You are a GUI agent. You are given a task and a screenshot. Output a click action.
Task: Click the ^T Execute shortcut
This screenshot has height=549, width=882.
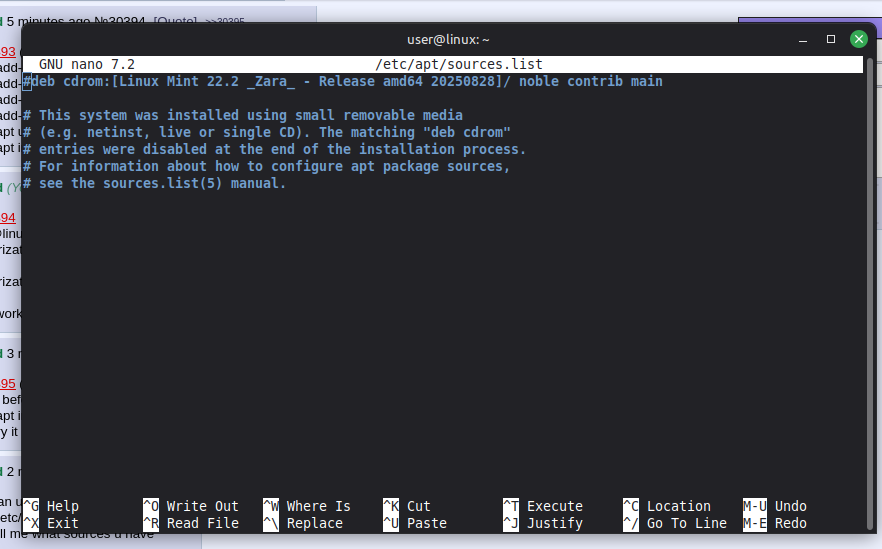543,506
